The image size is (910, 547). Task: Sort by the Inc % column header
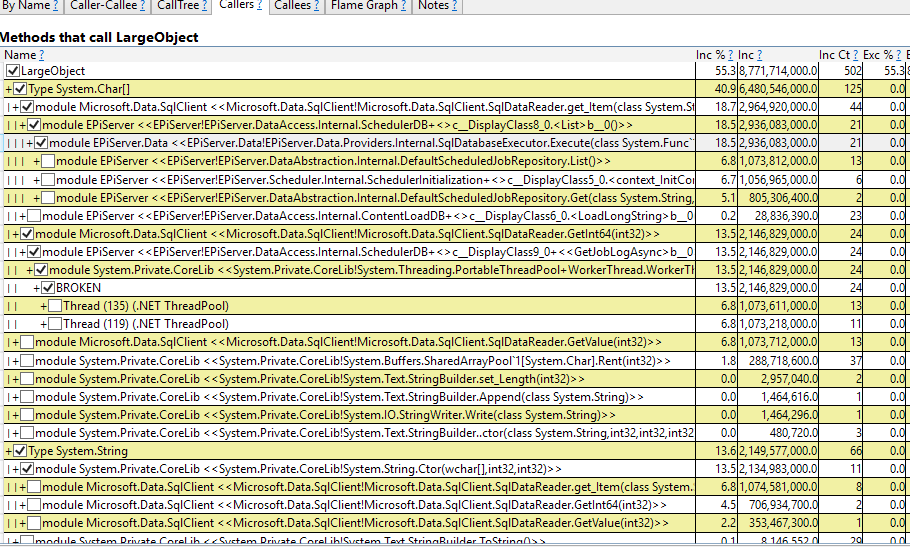point(710,54)
